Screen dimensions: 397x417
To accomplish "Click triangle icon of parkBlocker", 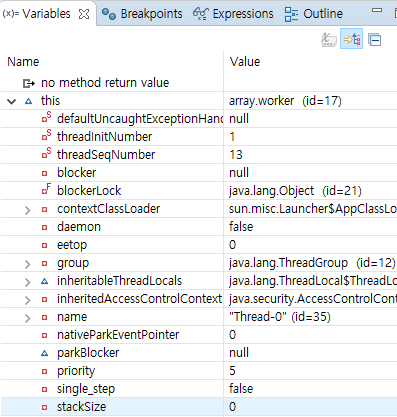I will 44,353.
